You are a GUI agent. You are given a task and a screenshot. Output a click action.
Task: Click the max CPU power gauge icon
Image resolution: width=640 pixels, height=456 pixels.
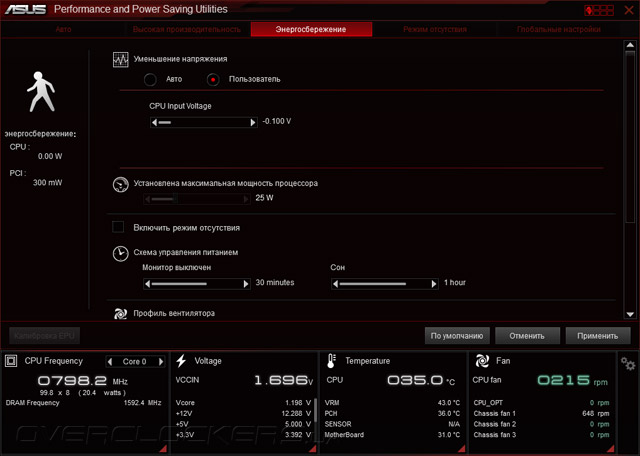coord(120,185)
